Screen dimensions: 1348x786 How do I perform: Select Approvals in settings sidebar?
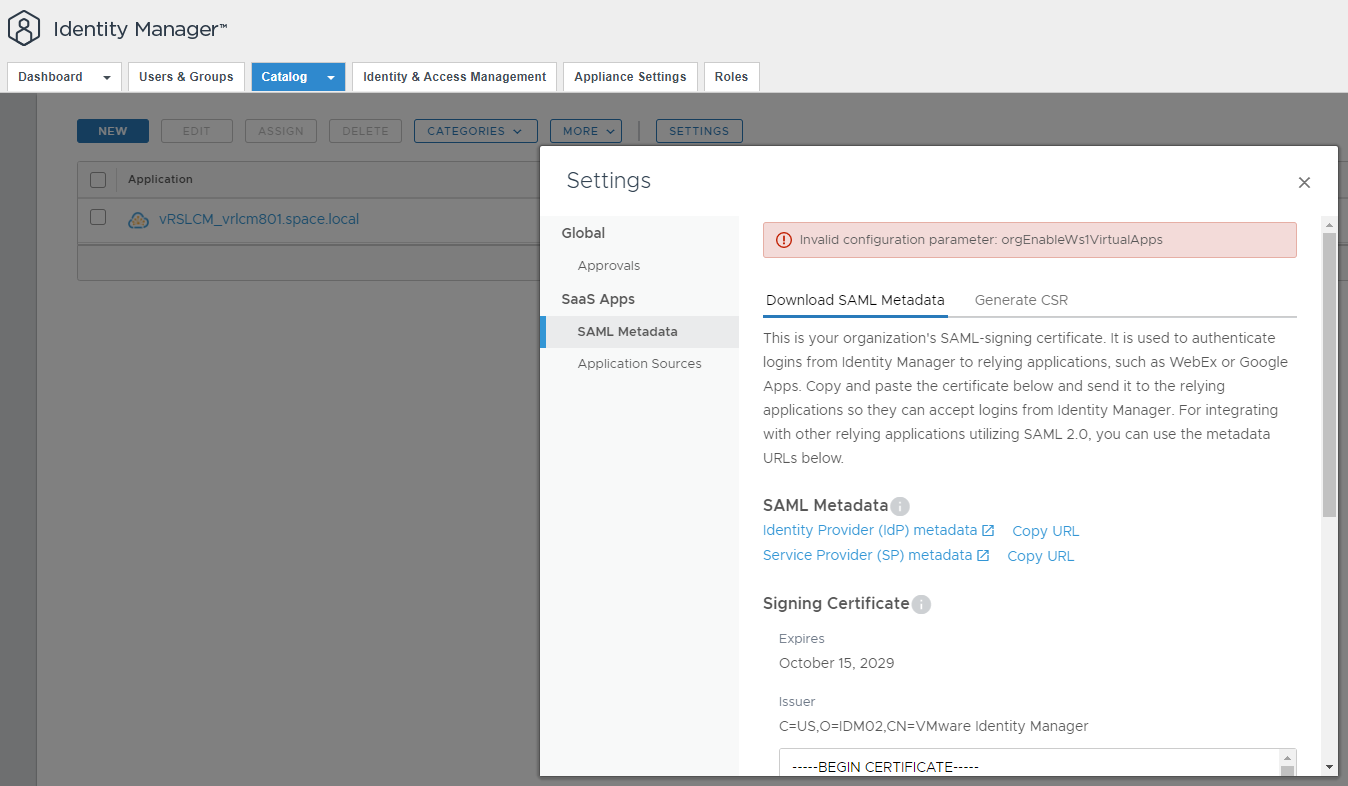609,266
